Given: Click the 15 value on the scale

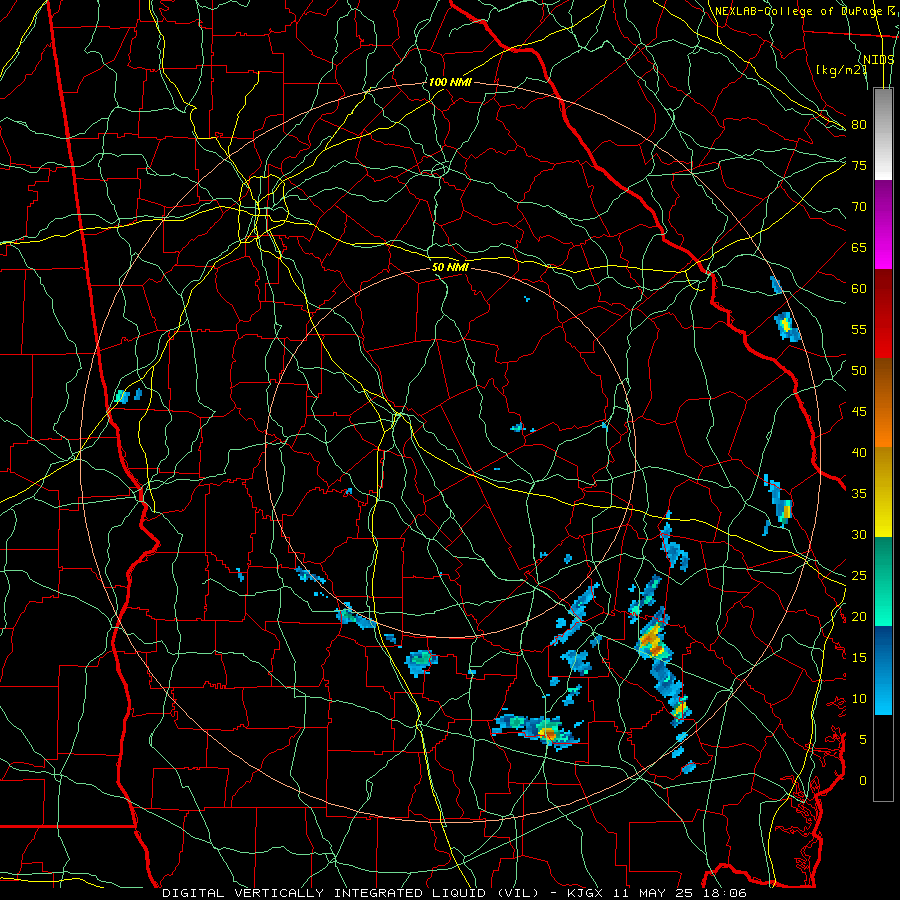Looking at the screenshot, I should (859, 657).
